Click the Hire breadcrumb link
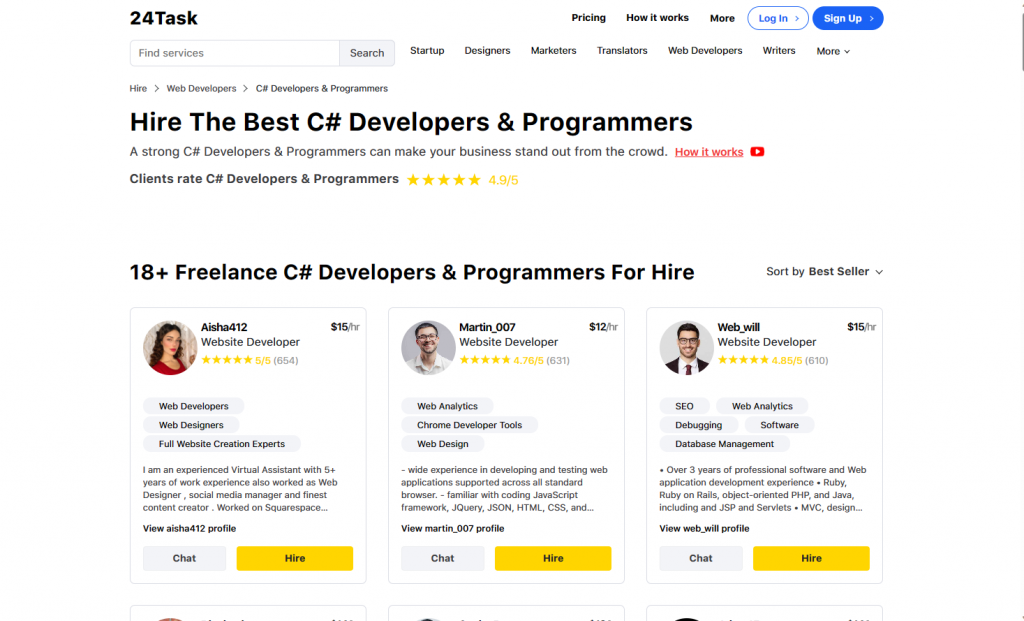This screenshot has height=621, width=1024. [x=138, y=88]
